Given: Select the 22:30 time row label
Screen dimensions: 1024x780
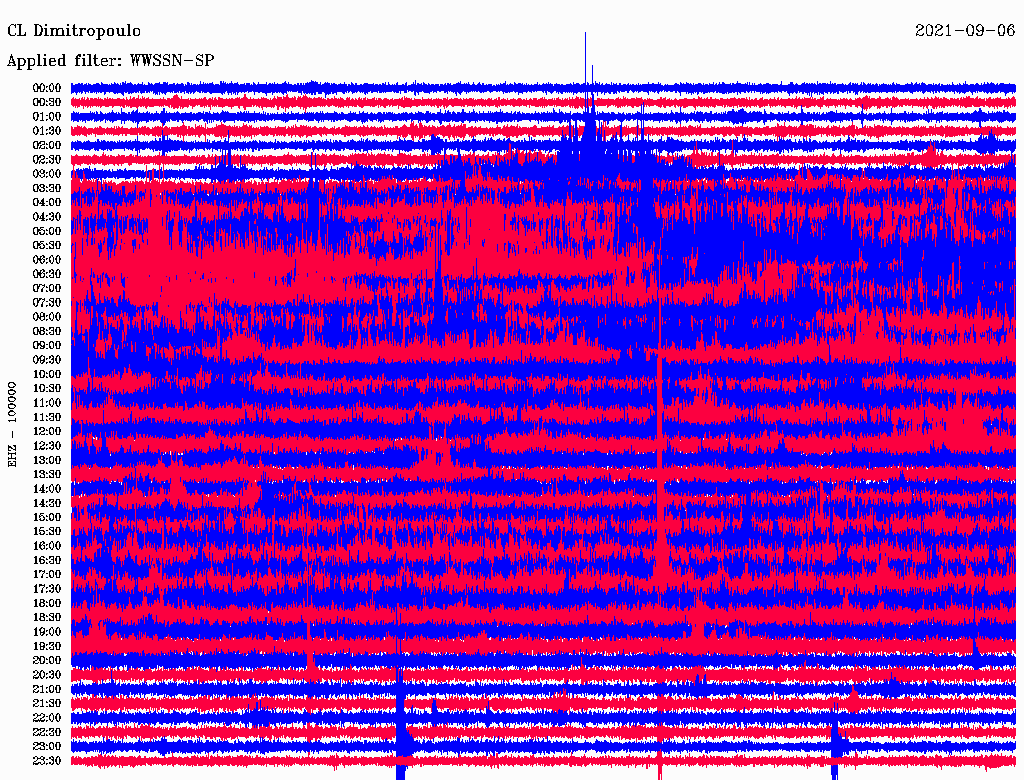Looking at the screenshot, I should click(47, 732).
